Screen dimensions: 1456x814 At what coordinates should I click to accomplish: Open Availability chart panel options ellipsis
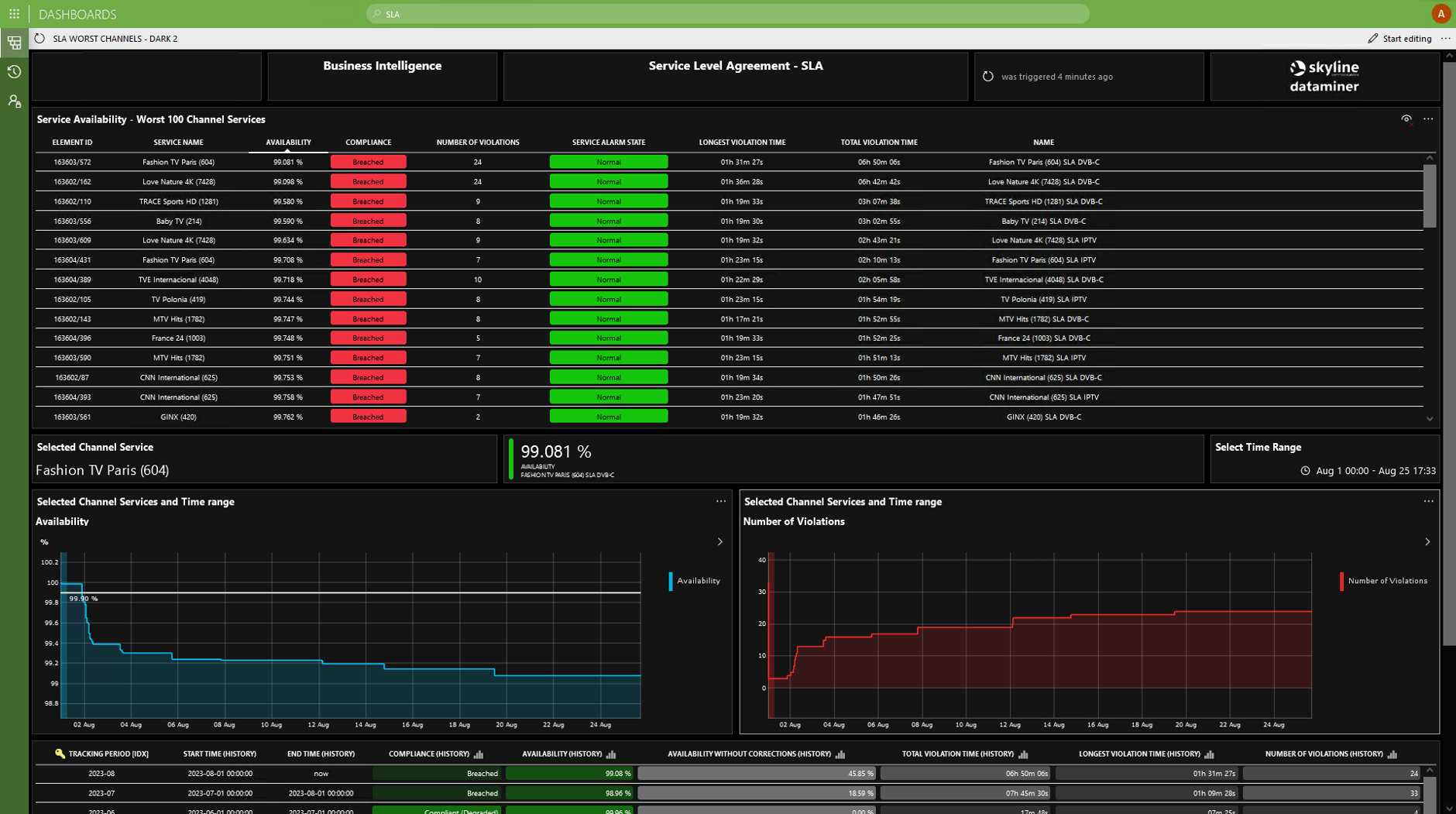point(721,502)
